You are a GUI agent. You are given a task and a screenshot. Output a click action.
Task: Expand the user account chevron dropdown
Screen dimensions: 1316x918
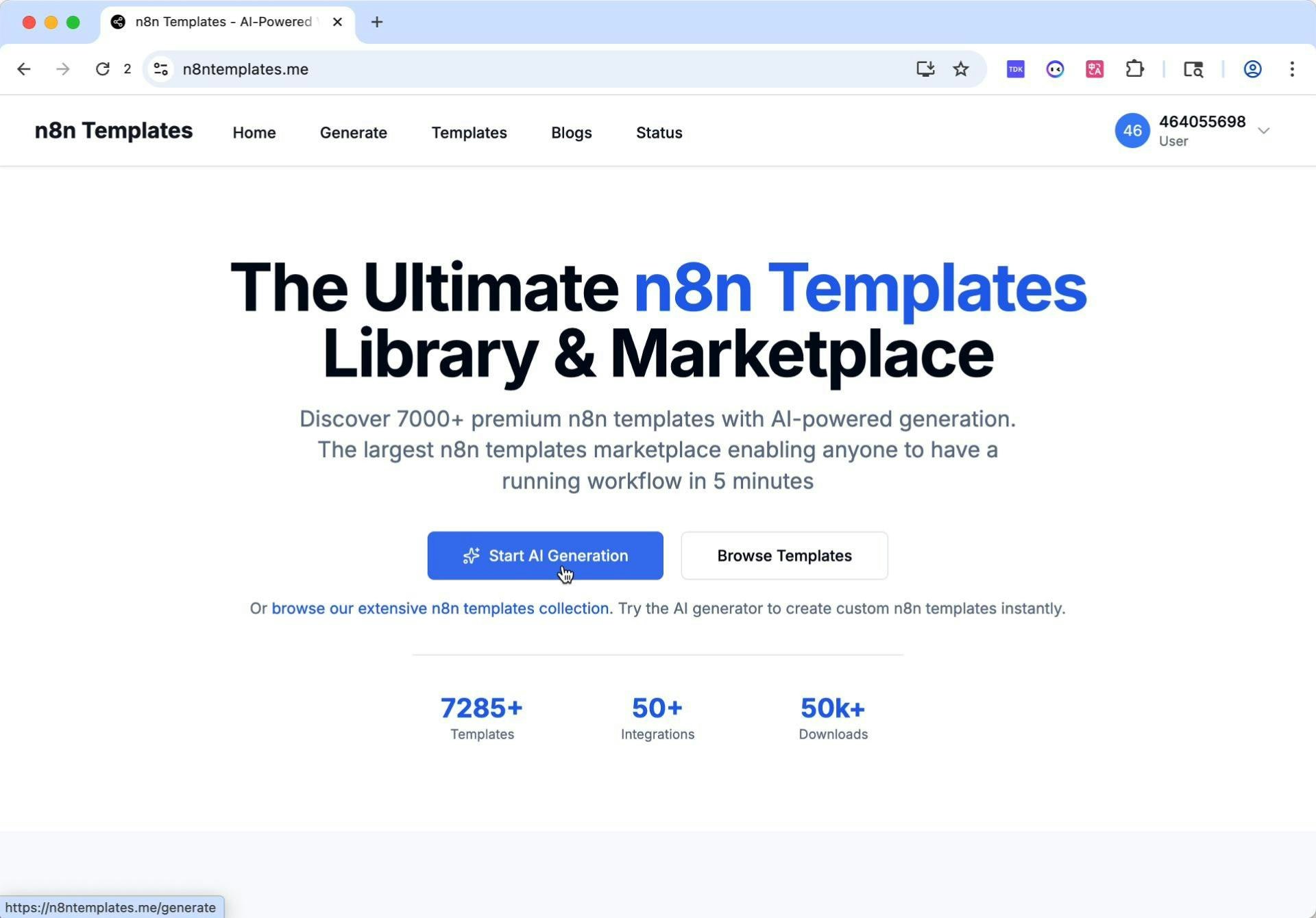coord(1264,131)
